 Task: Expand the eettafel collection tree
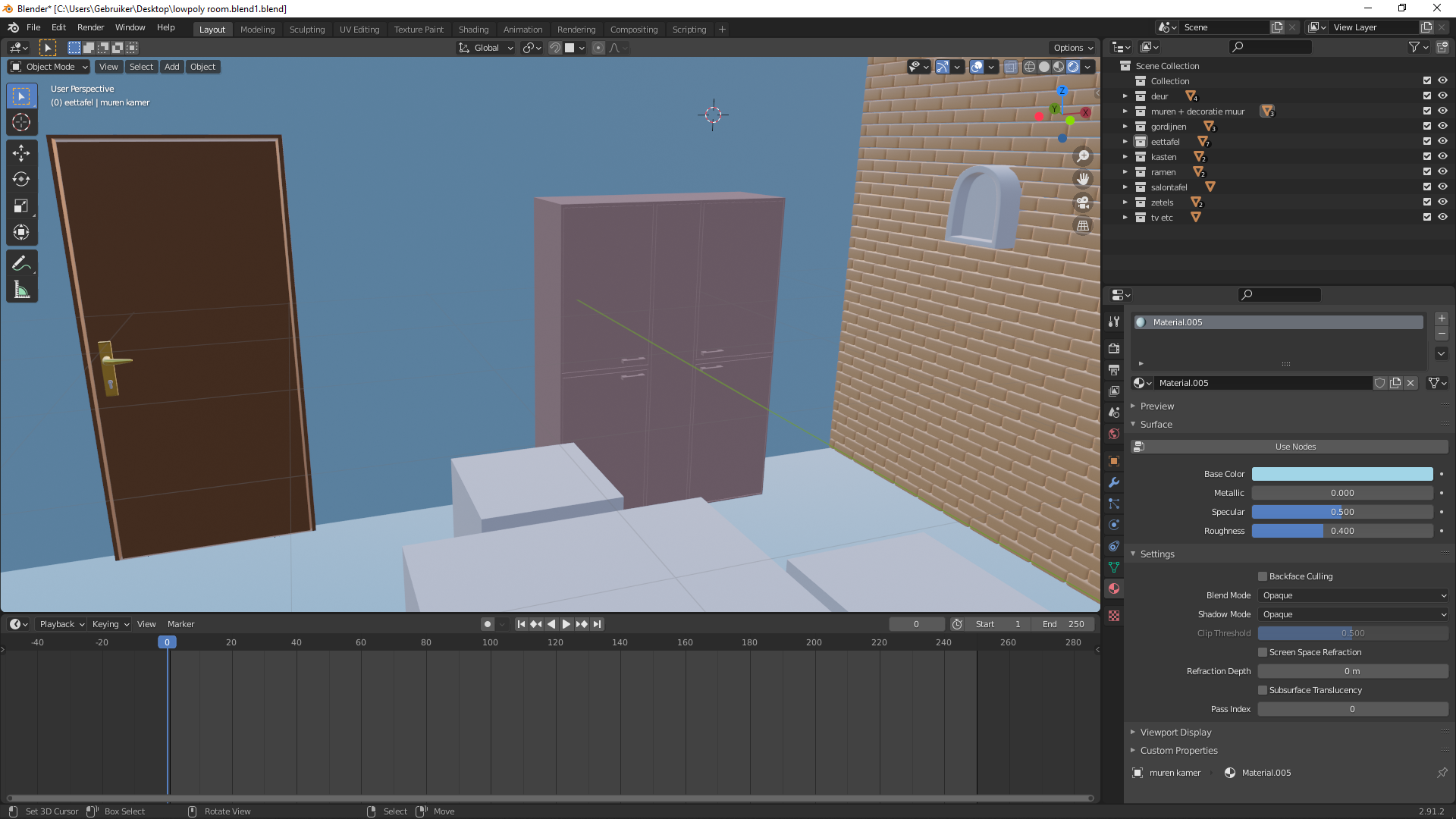[1125, 142]
